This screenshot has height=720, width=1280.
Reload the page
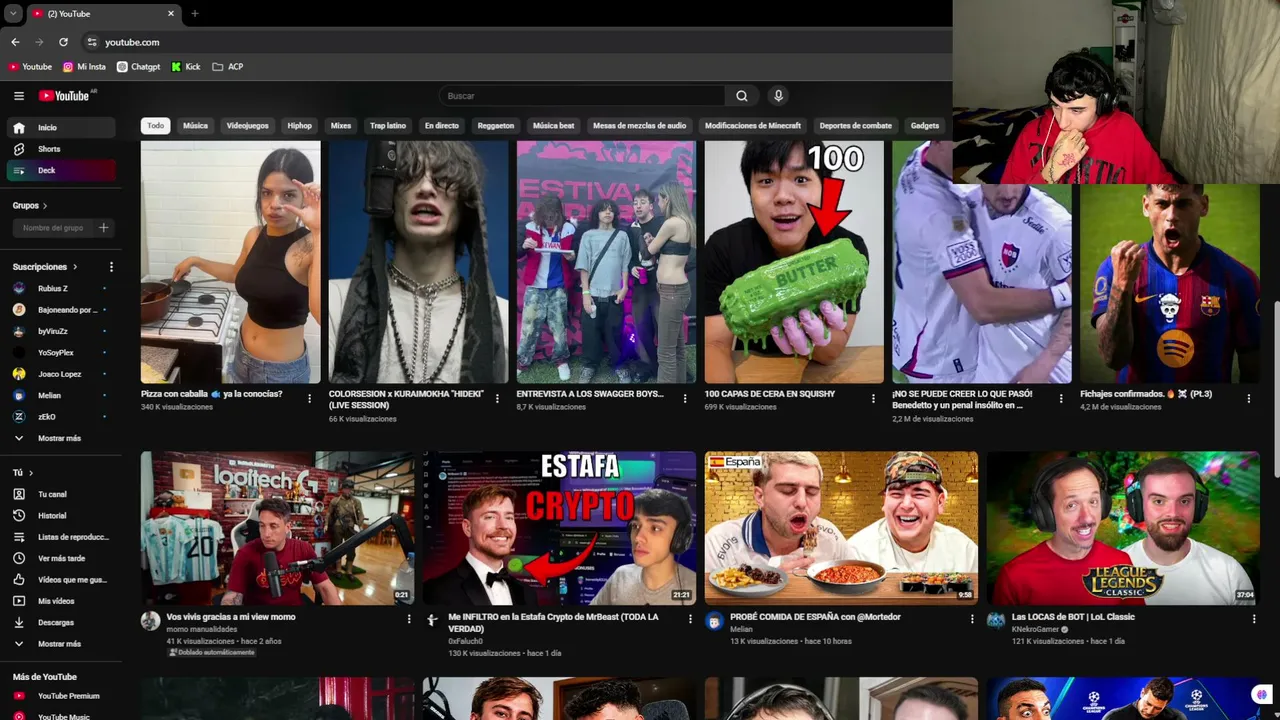coord(63,42)
